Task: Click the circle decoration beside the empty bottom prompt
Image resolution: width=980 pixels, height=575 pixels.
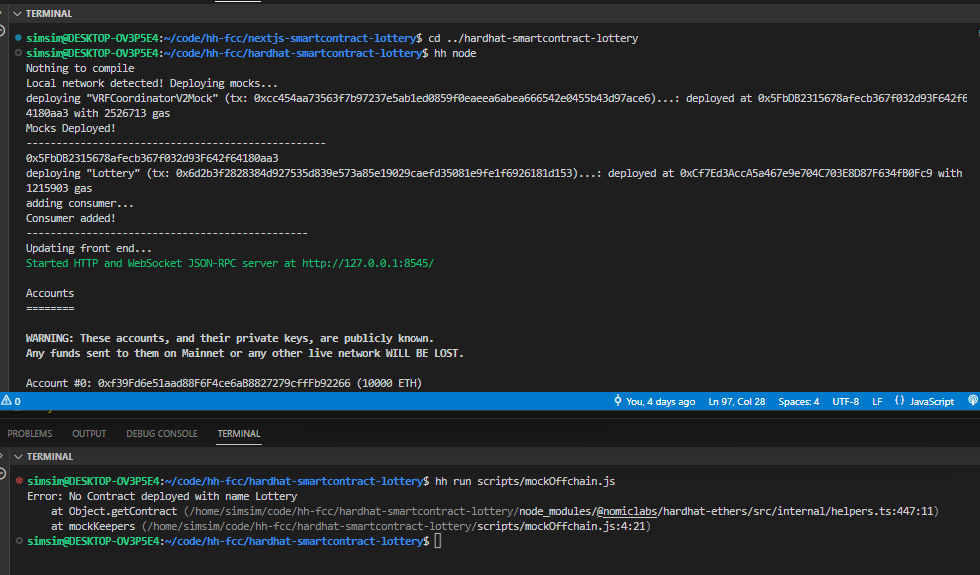Action: pos(19,541)
